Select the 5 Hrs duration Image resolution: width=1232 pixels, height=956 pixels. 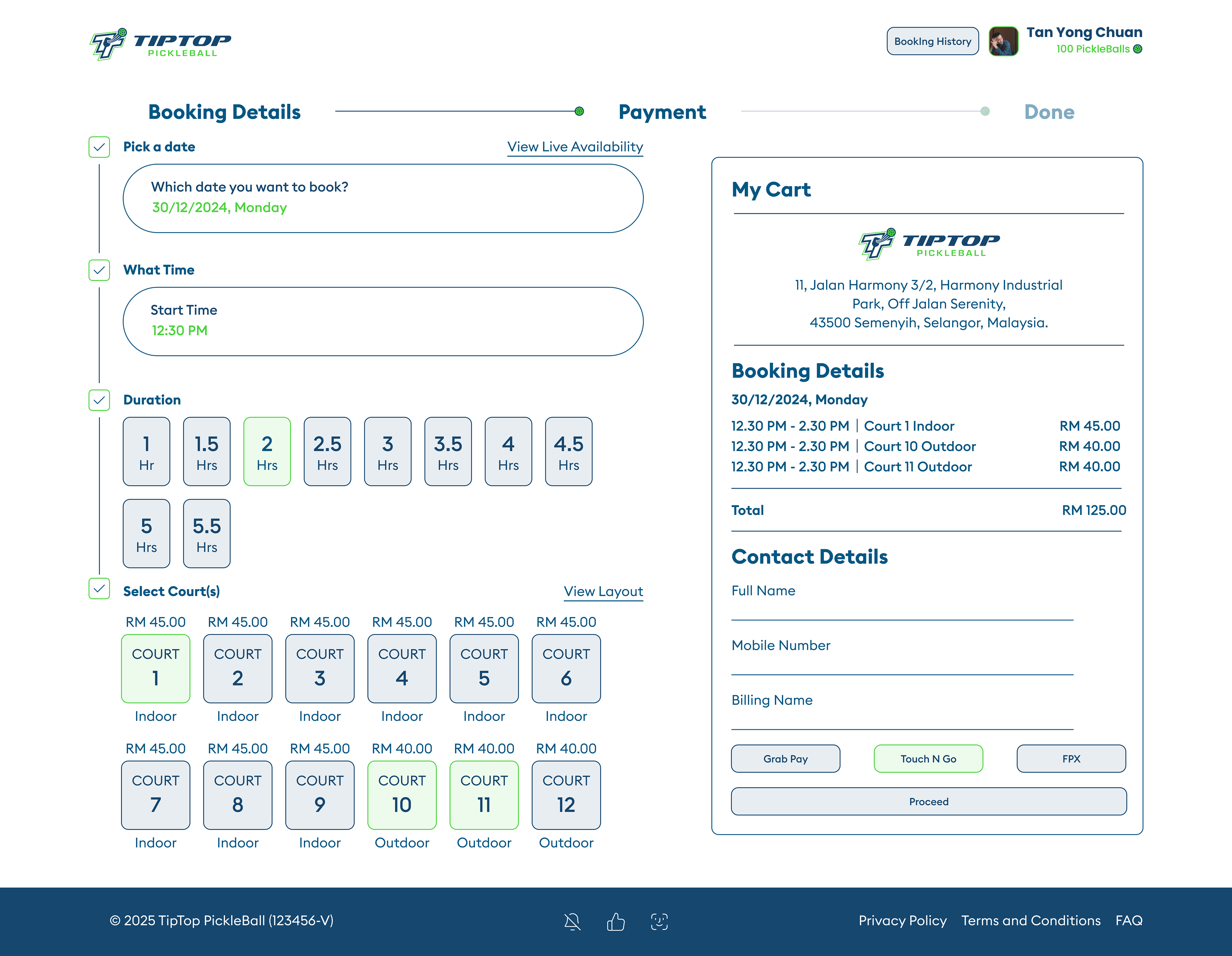point(147,534)
